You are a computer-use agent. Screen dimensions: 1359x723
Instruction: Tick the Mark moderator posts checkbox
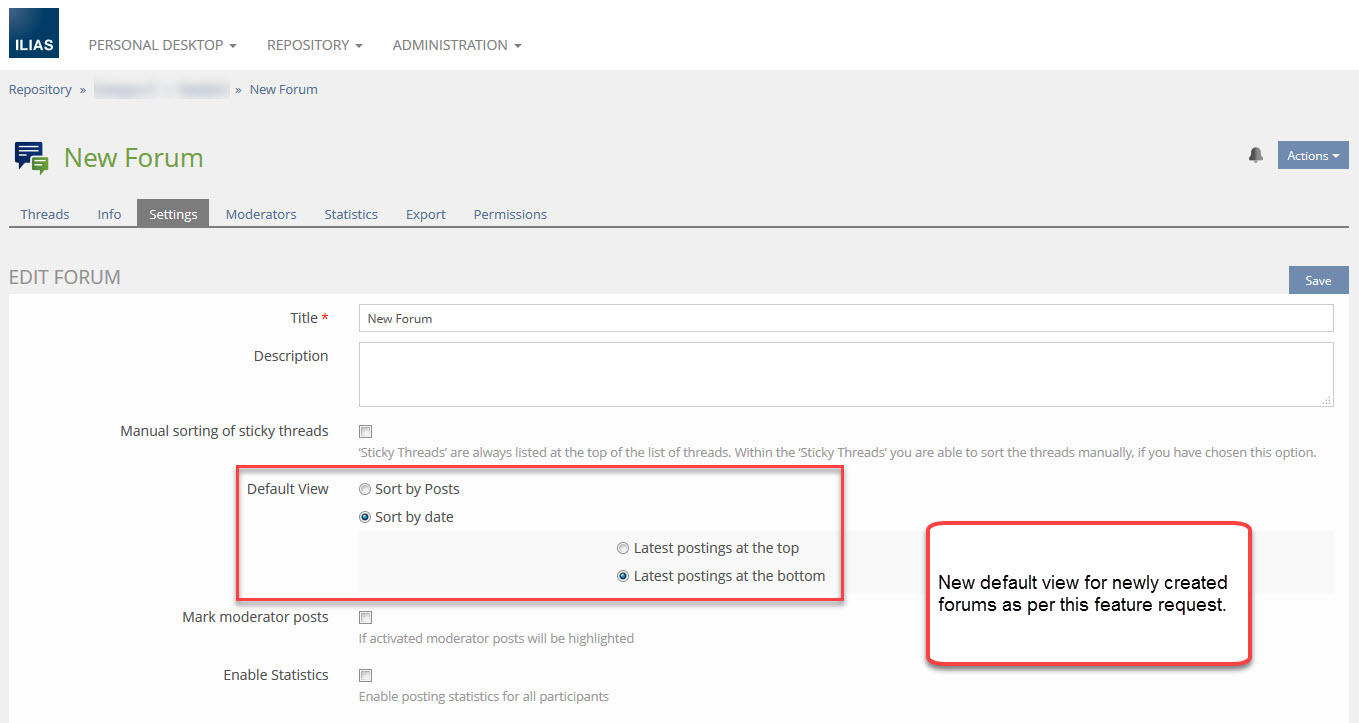(x=365, y=618)
